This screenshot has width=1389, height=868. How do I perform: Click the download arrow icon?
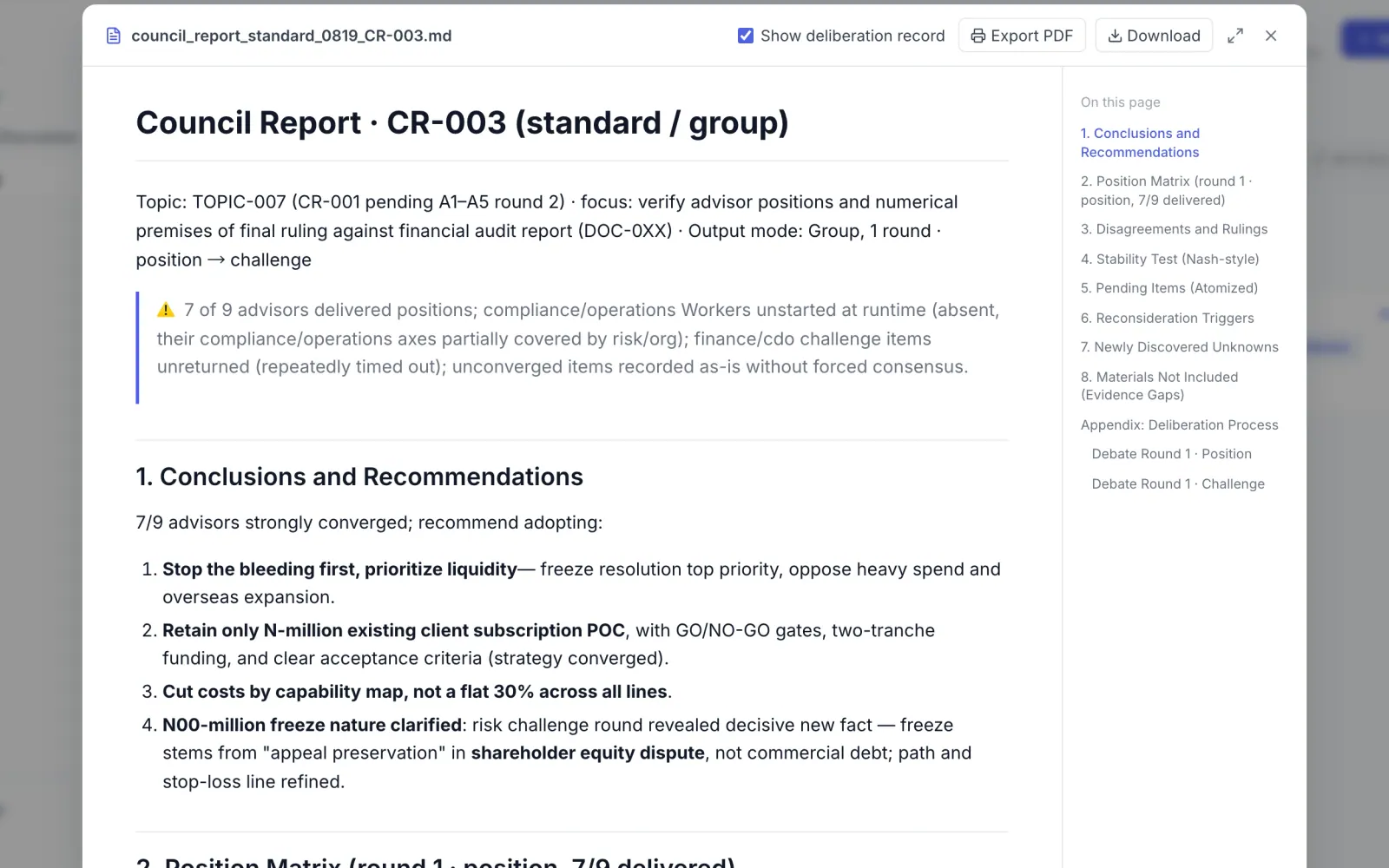tap(1115, 36)
